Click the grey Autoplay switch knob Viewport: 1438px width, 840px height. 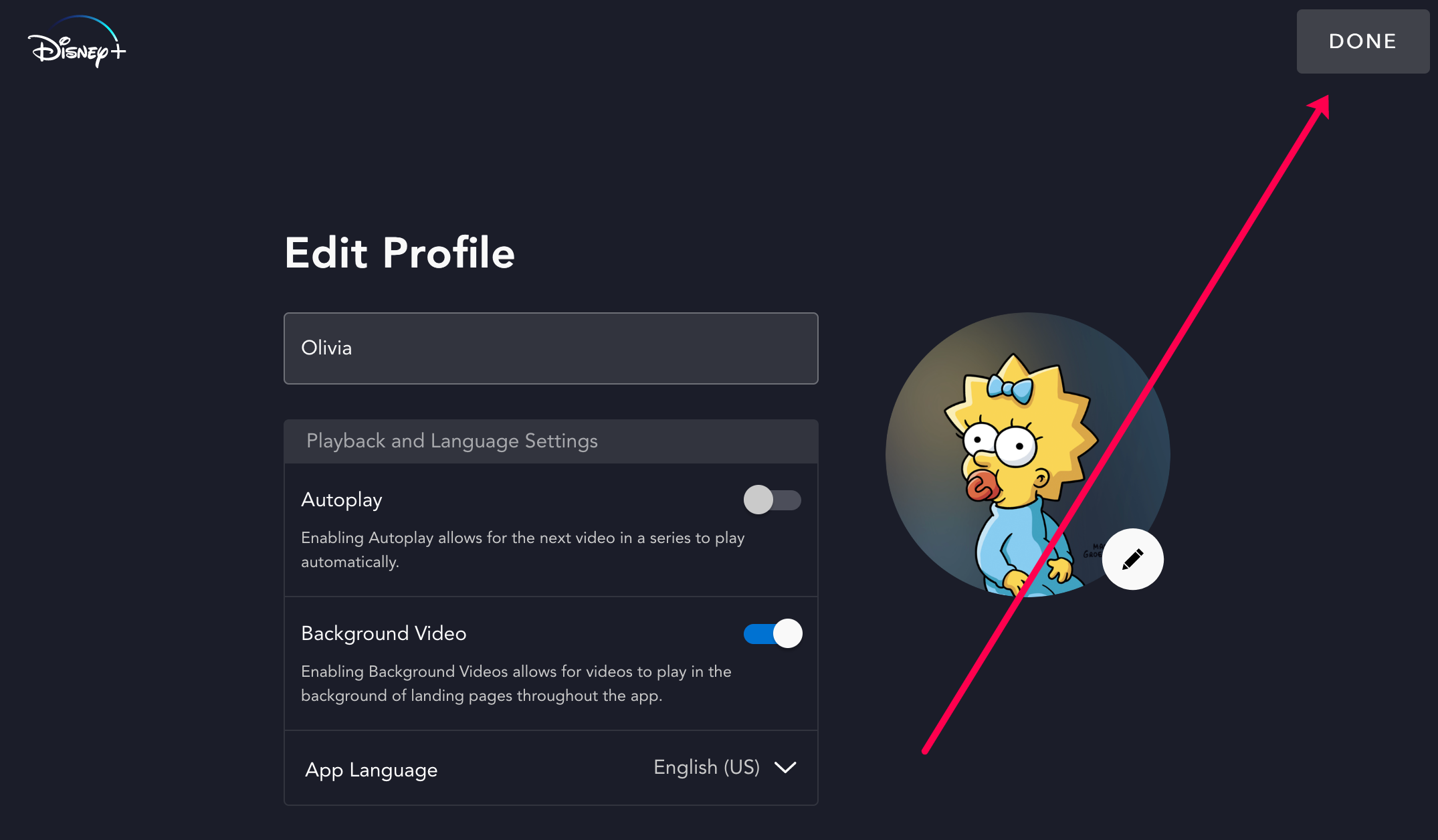(x=758, y=500)
